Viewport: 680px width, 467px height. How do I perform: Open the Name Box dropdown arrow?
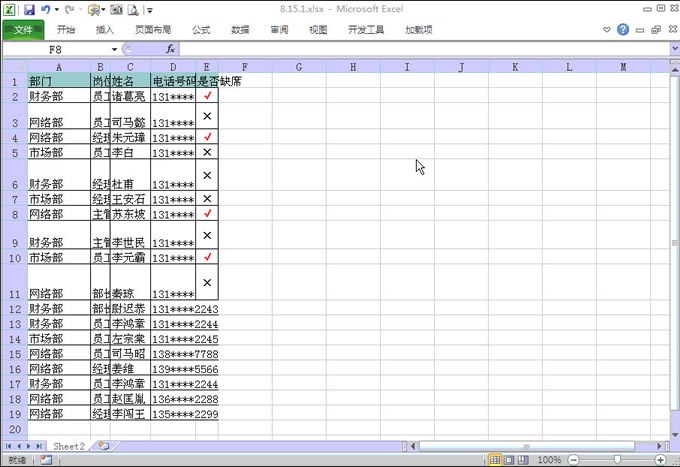[x=114, y=49]
